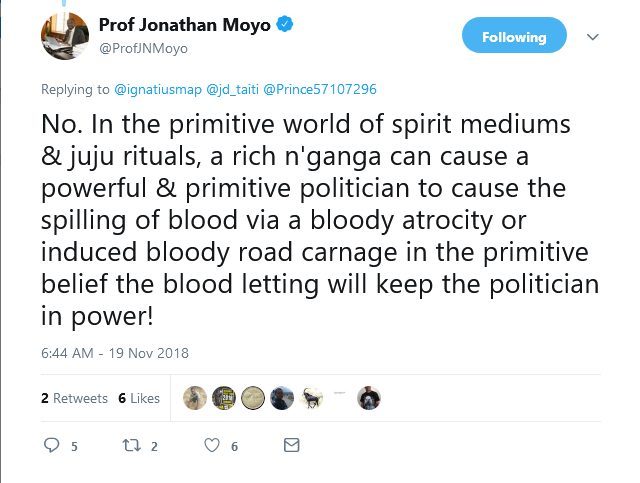
Task: Open Prof Jonathan Moyo's profile picture
Action: tap(63, 36)
